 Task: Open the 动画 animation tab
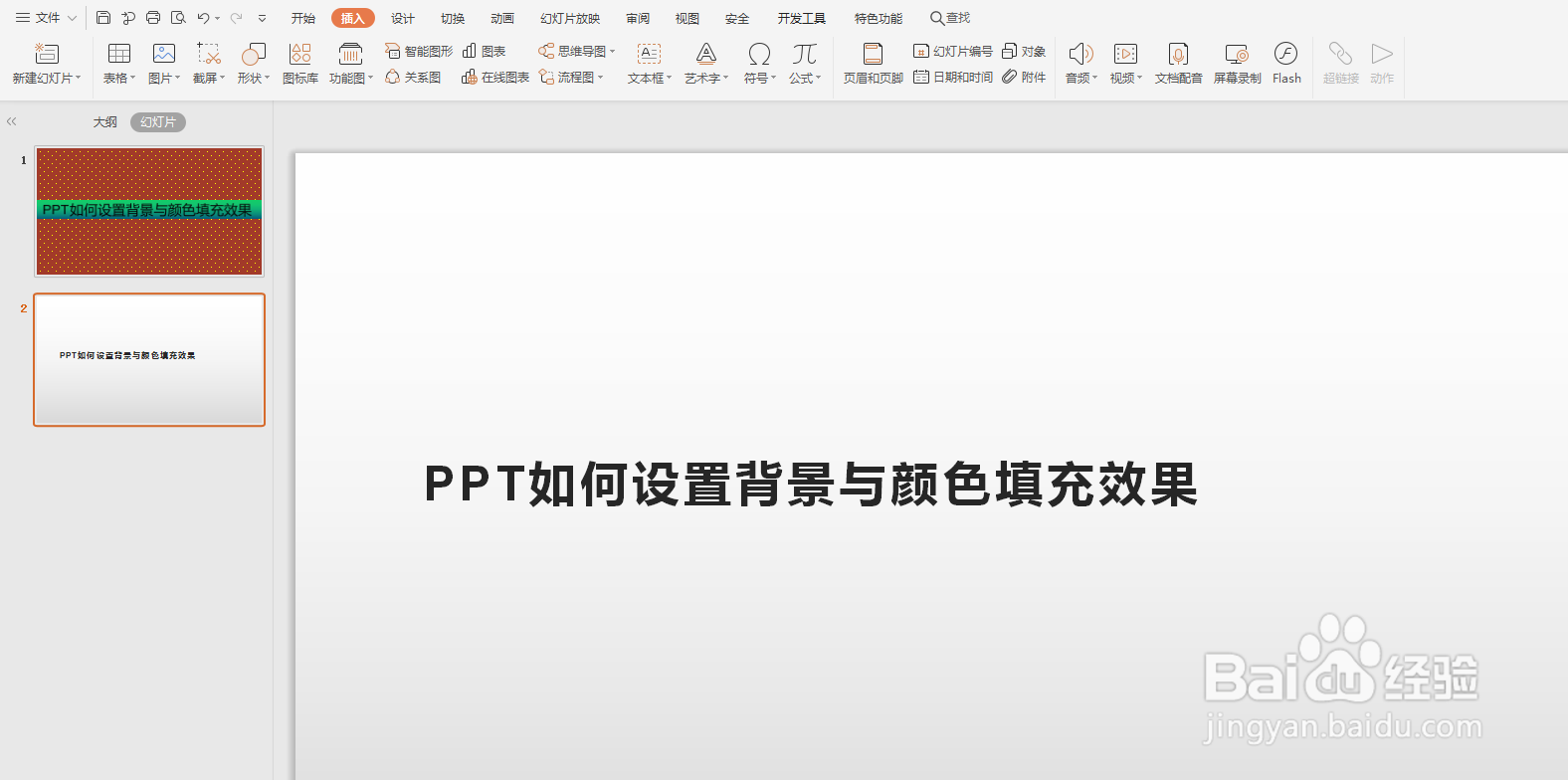(502, 18)
